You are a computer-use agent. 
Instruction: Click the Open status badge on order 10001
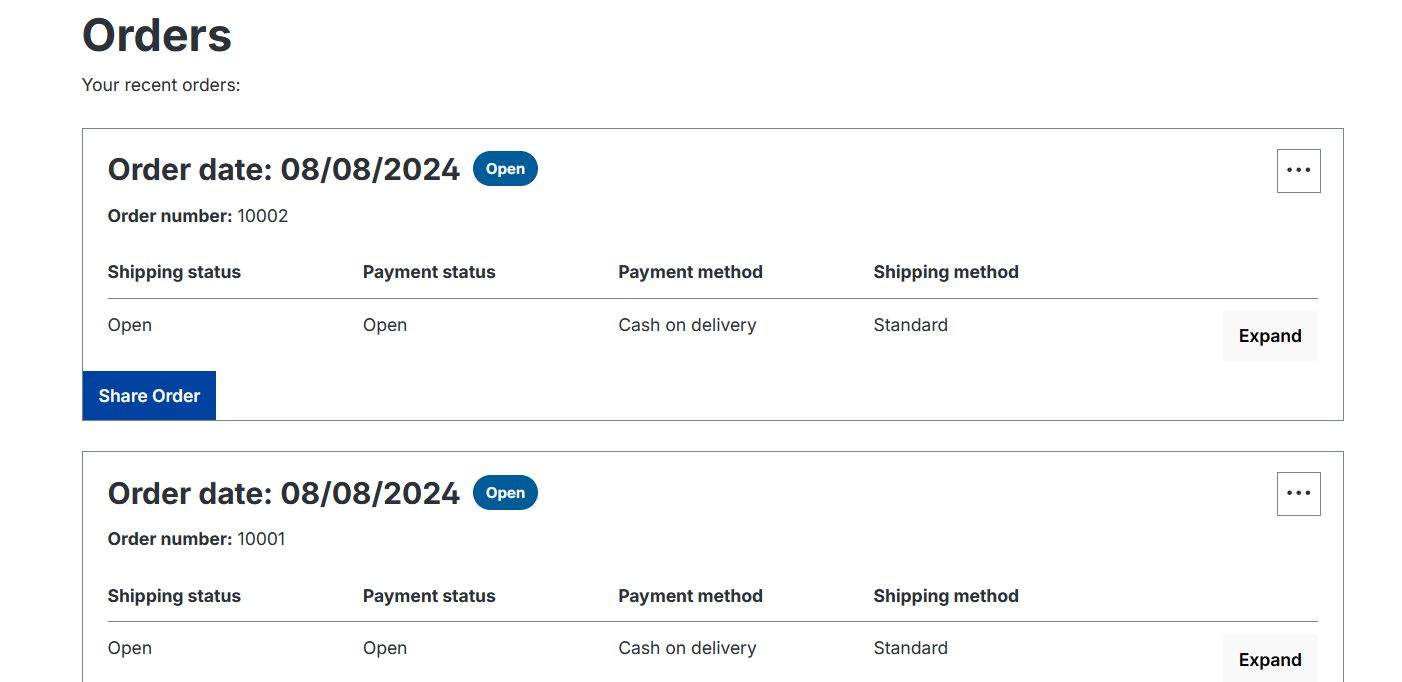click(505, 493)
